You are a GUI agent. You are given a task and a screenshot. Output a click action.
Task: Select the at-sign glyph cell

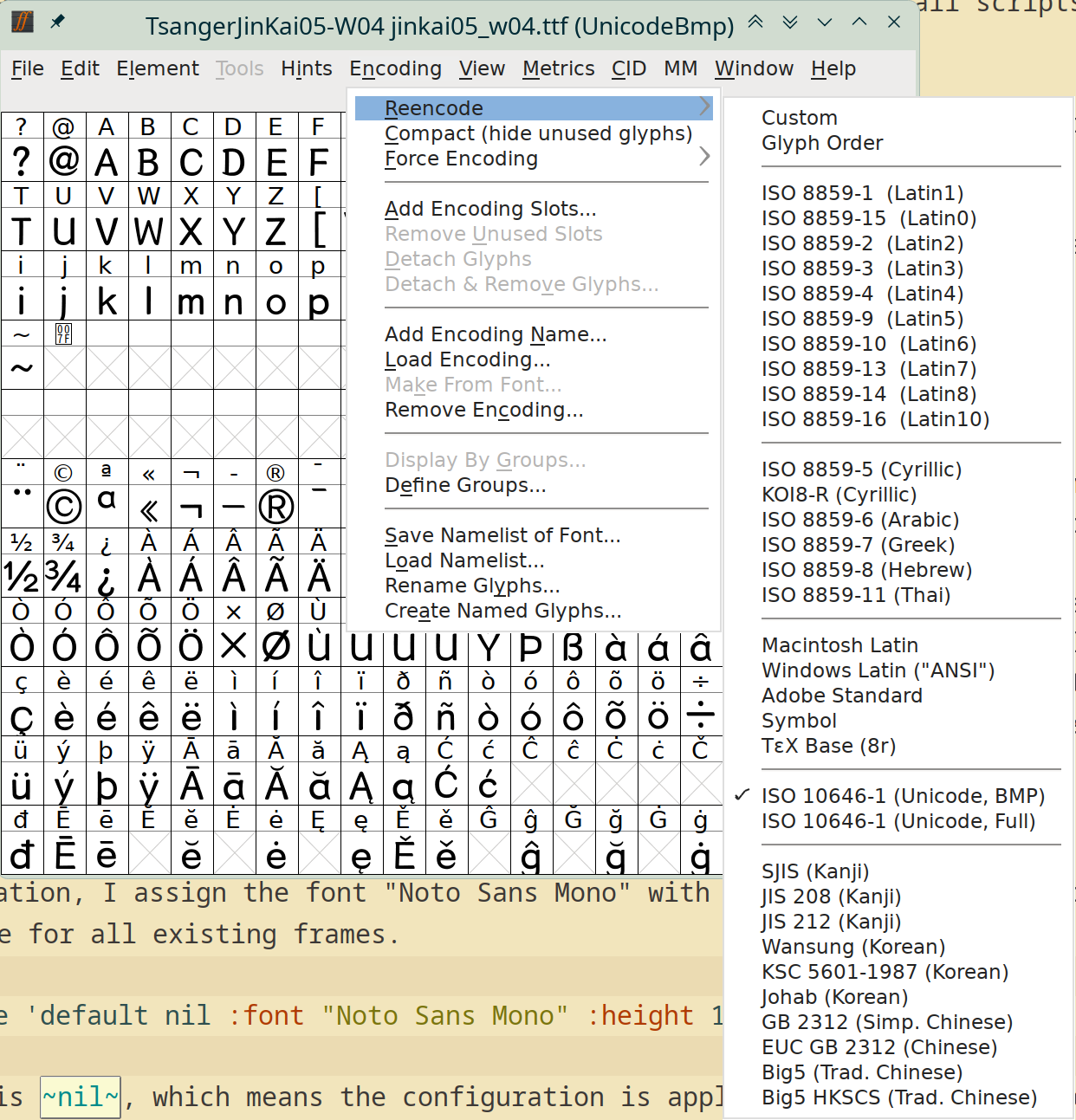[x=64, y=162]
